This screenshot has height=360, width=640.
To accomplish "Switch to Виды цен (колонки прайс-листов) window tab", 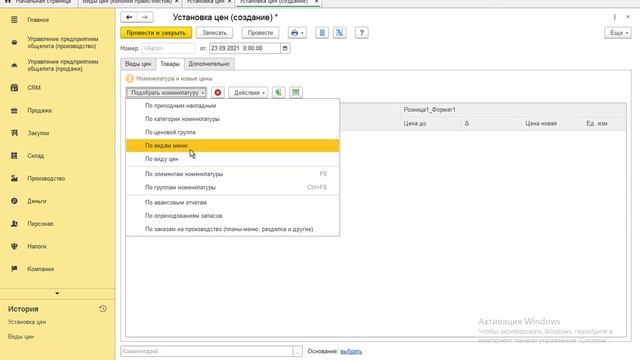I will [130, 2].
